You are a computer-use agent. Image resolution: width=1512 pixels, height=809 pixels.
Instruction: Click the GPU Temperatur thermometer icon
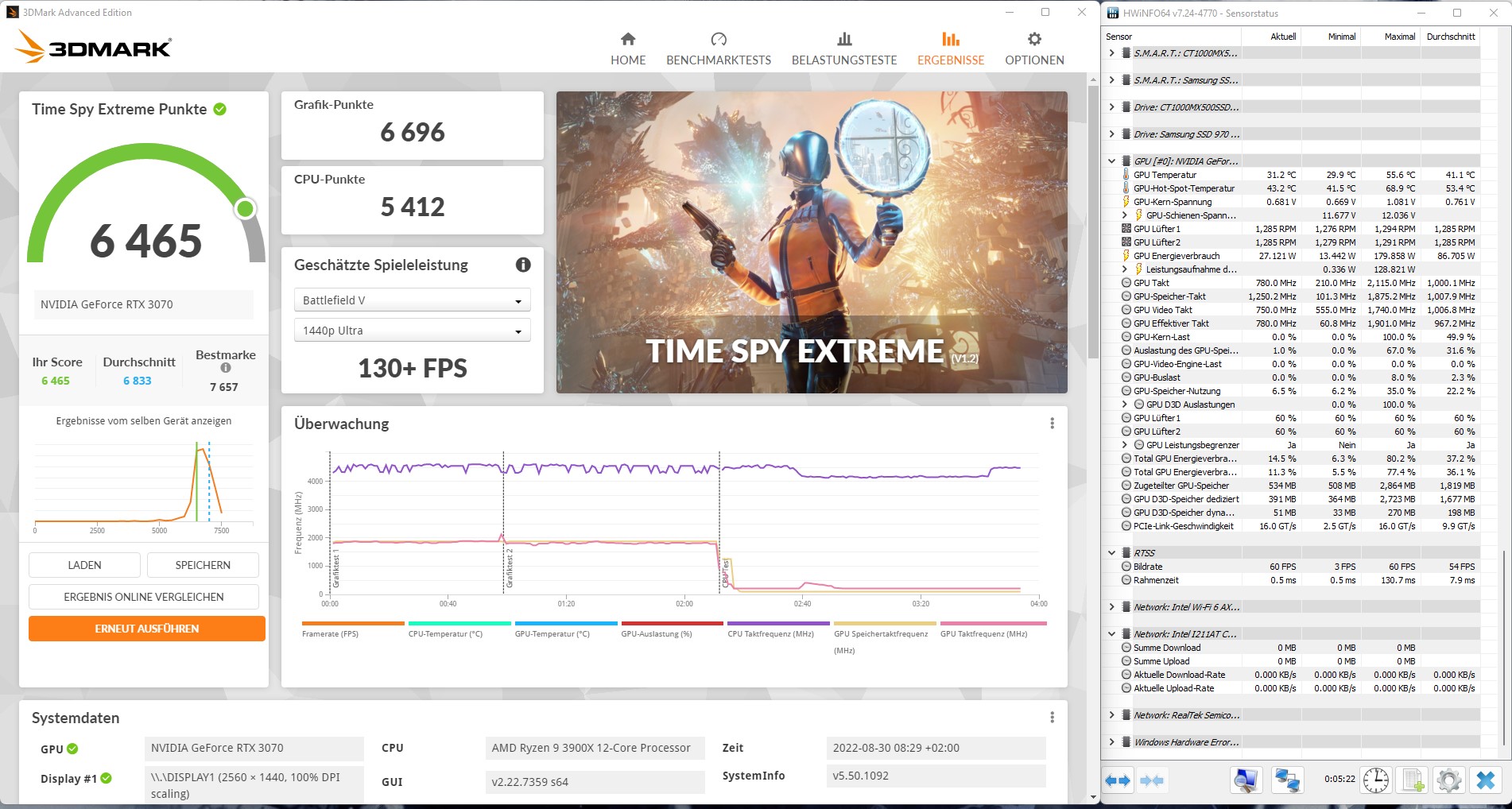[1126, 175]
